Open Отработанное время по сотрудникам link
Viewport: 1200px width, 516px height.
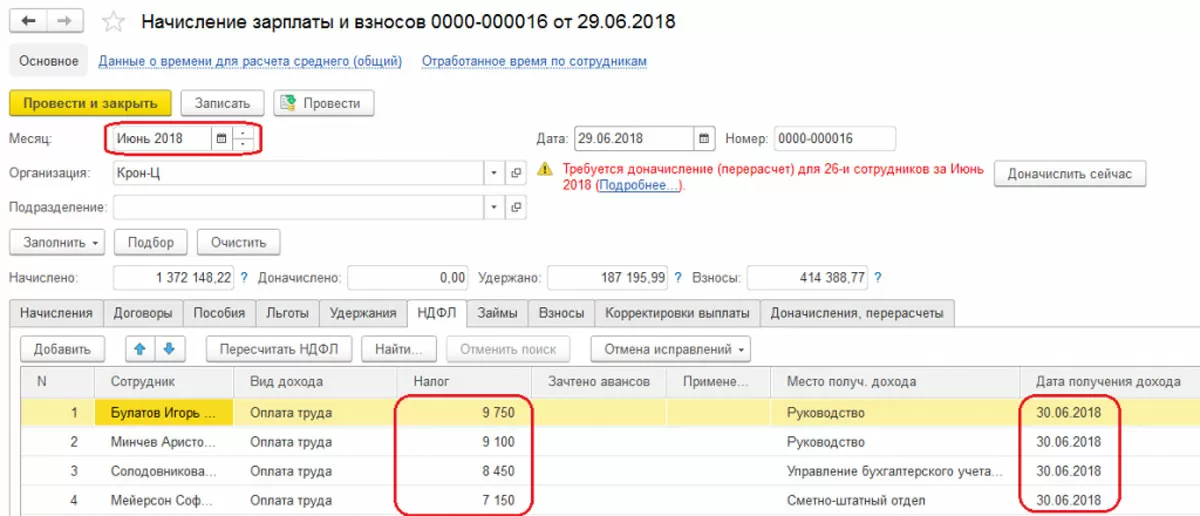tap(534, 61)
